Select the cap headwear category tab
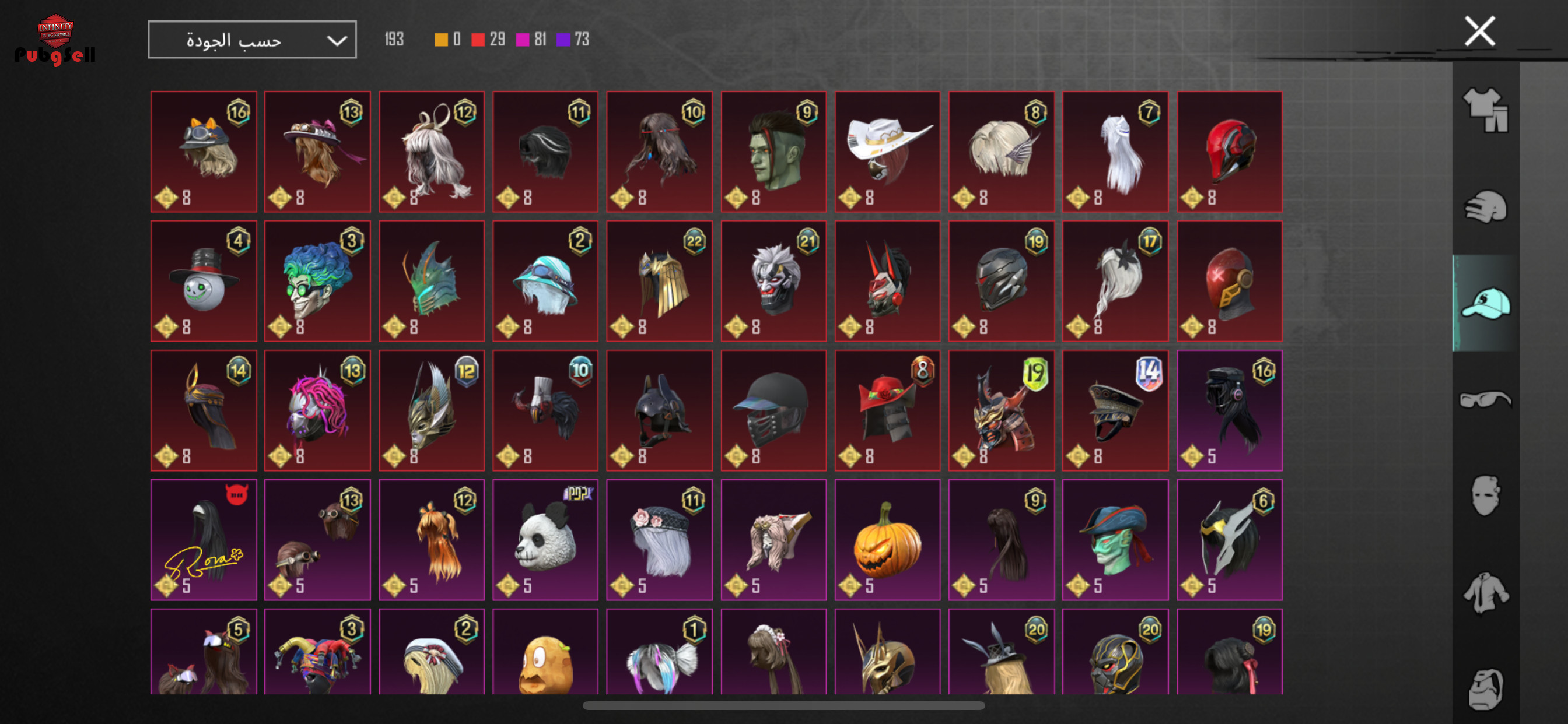 tap(1485, 303)
